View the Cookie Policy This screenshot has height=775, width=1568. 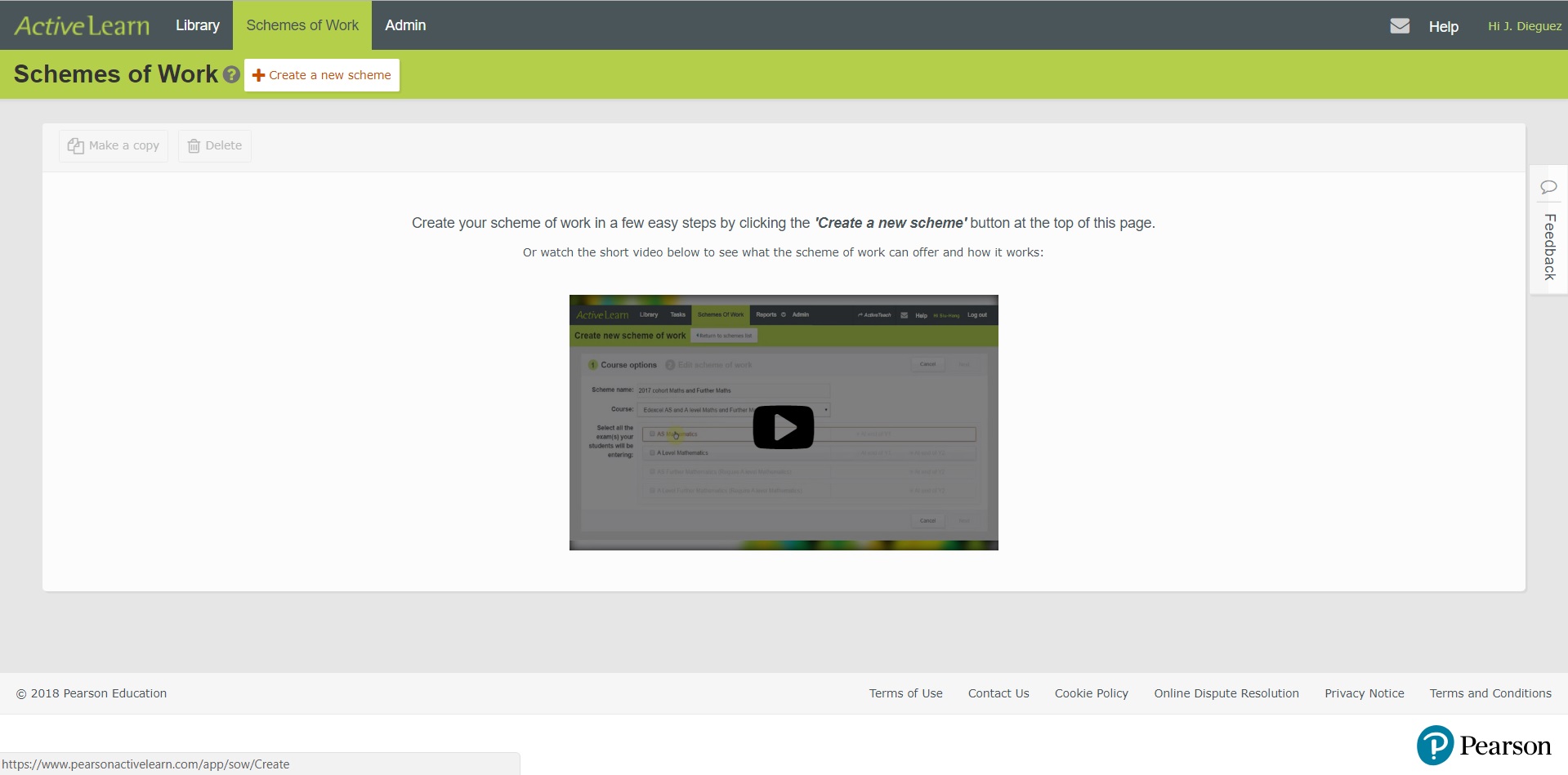click(1091, 693)
